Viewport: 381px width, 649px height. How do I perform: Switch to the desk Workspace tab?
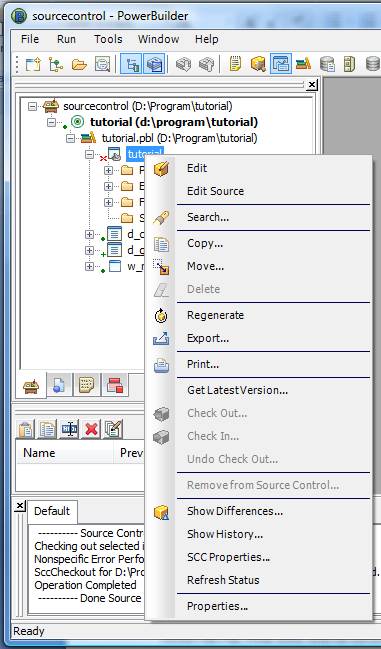pyautogui.click(x=31, y=386)
